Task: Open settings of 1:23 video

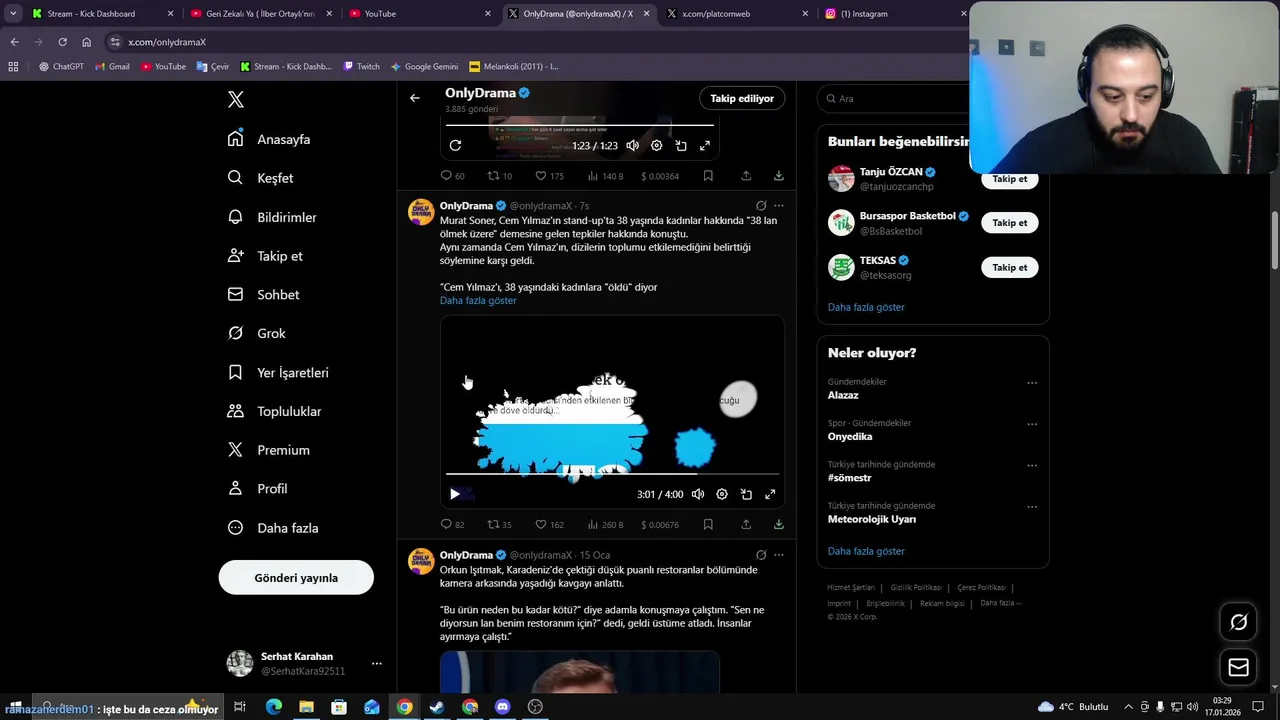Action: click(x=656, y=146)
